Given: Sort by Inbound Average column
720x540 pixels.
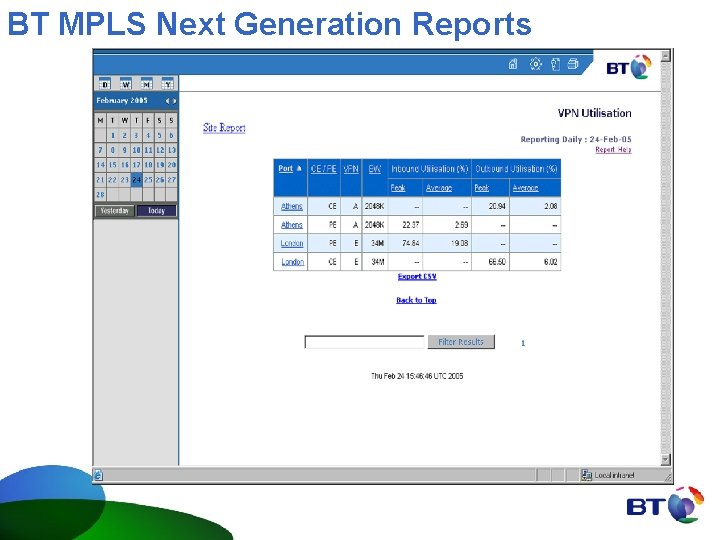Looking at the screenshot, I should 439,188.
